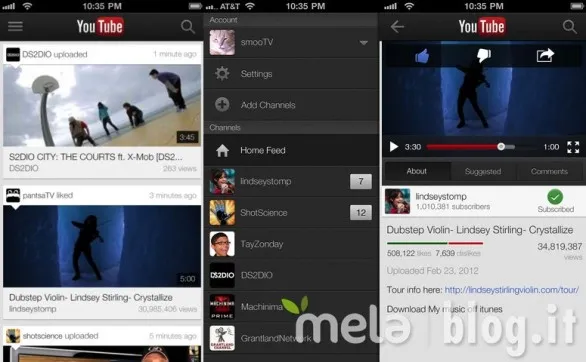586x362 pixels.
Task: Click '34,819,387' view count
Action: click(560, 247)
